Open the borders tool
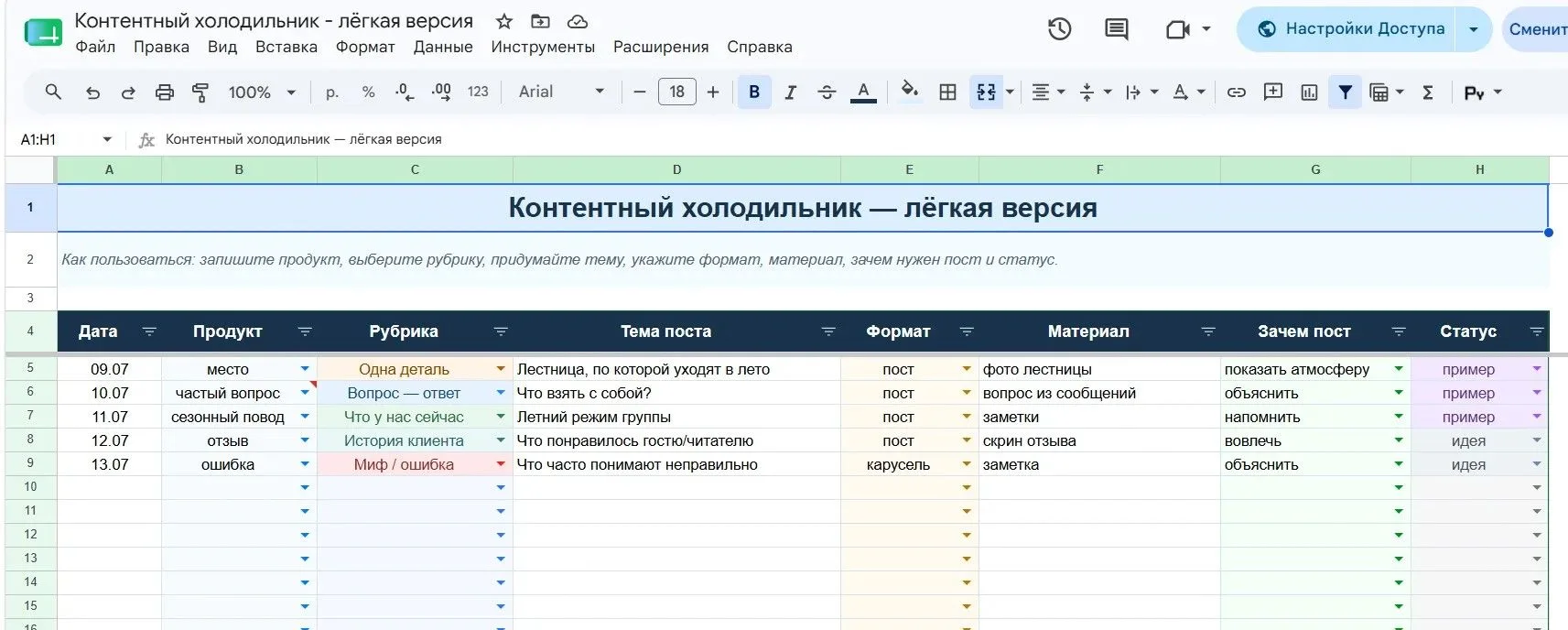The image size is (1568, 630). [x=948, y=92]
